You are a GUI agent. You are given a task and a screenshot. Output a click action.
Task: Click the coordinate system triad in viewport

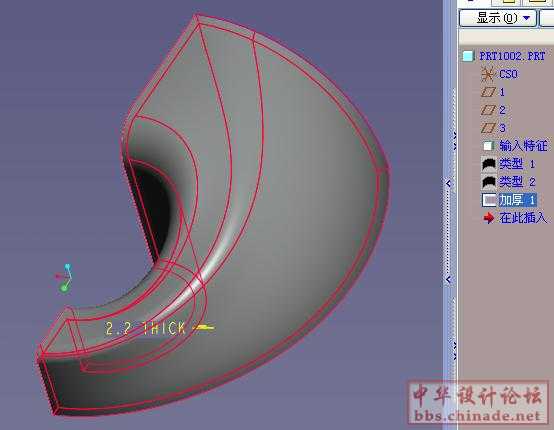click(x=65, y=278)
